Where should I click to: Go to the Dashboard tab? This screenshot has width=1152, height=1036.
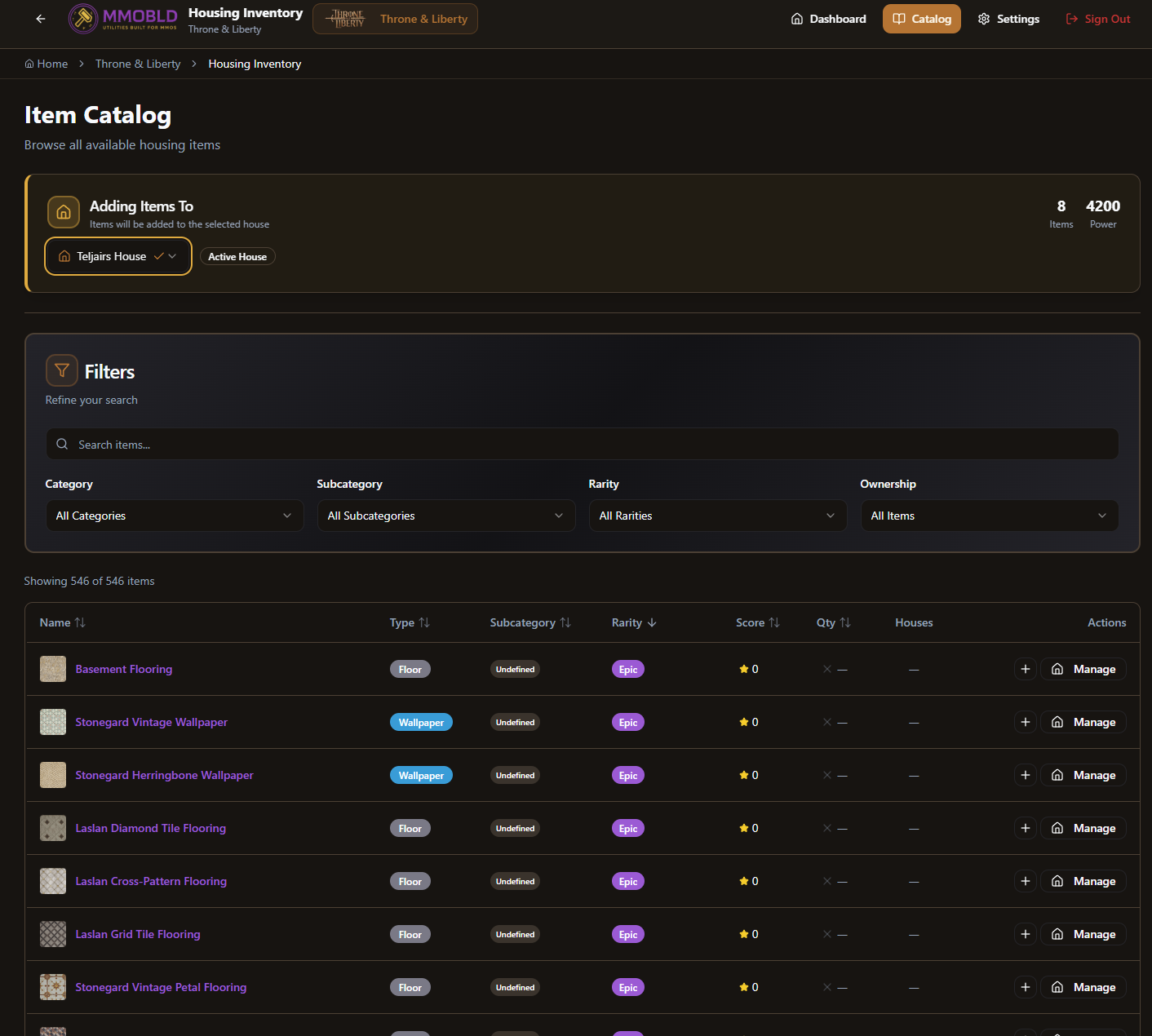[x=828, y=19]
